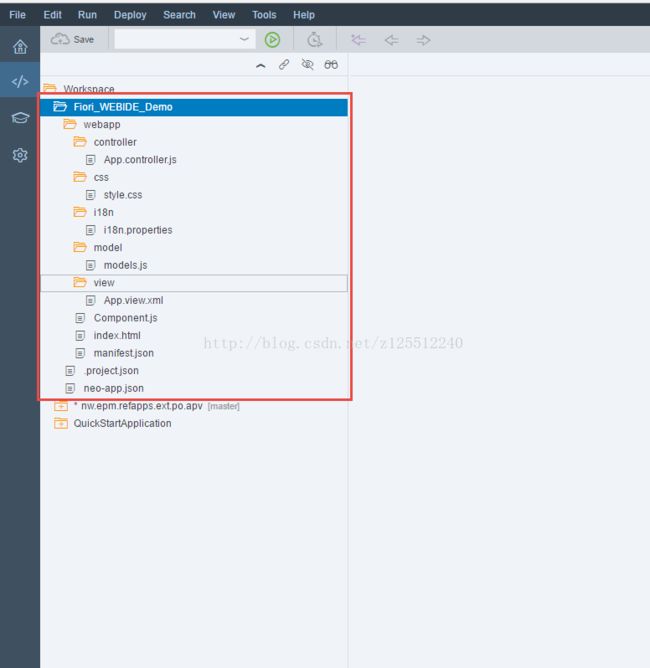650x668 pixels.
Task: Open the Run menu
Action: (87, 15)
